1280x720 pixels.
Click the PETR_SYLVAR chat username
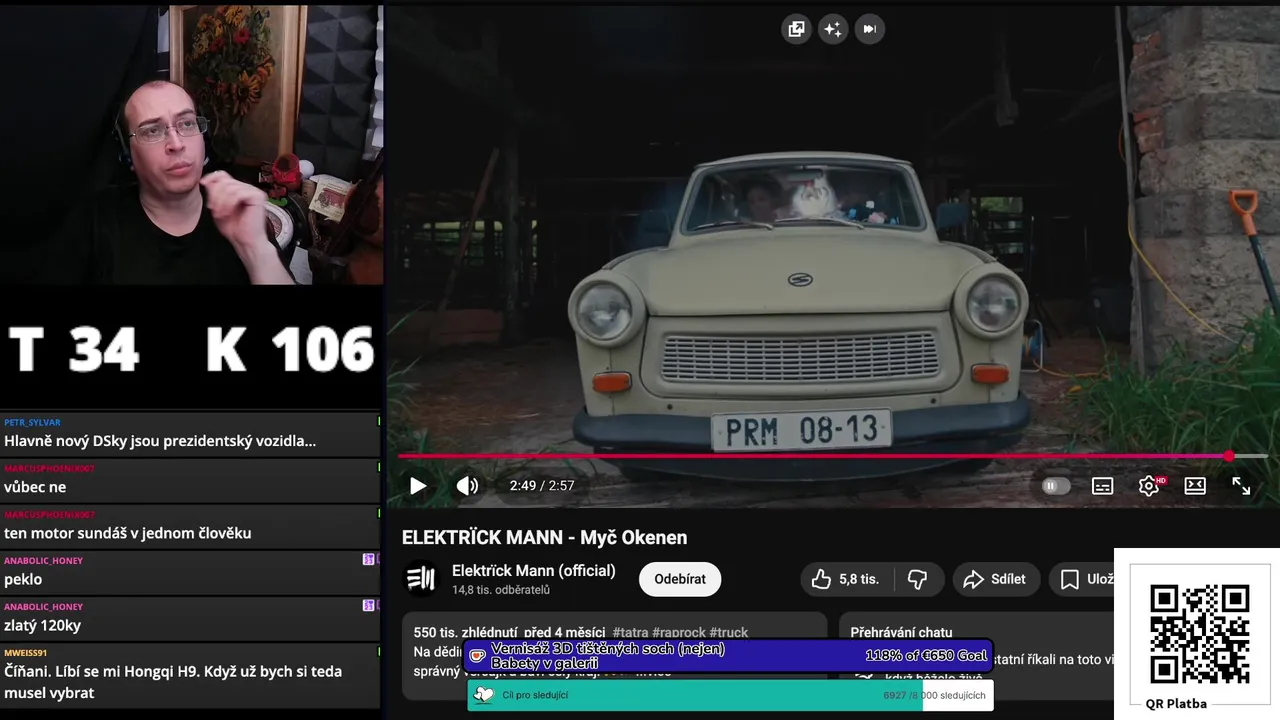pyautogui.click(x=32, y=422)
